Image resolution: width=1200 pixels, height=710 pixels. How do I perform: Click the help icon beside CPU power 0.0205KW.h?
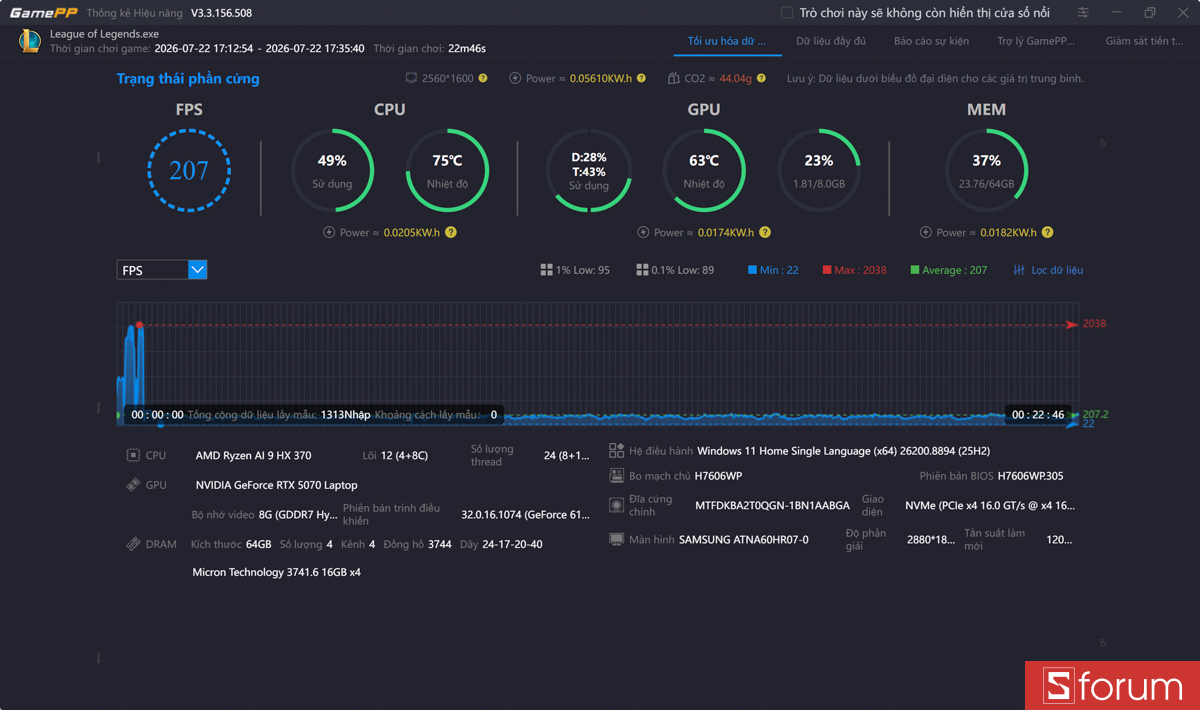451,232
